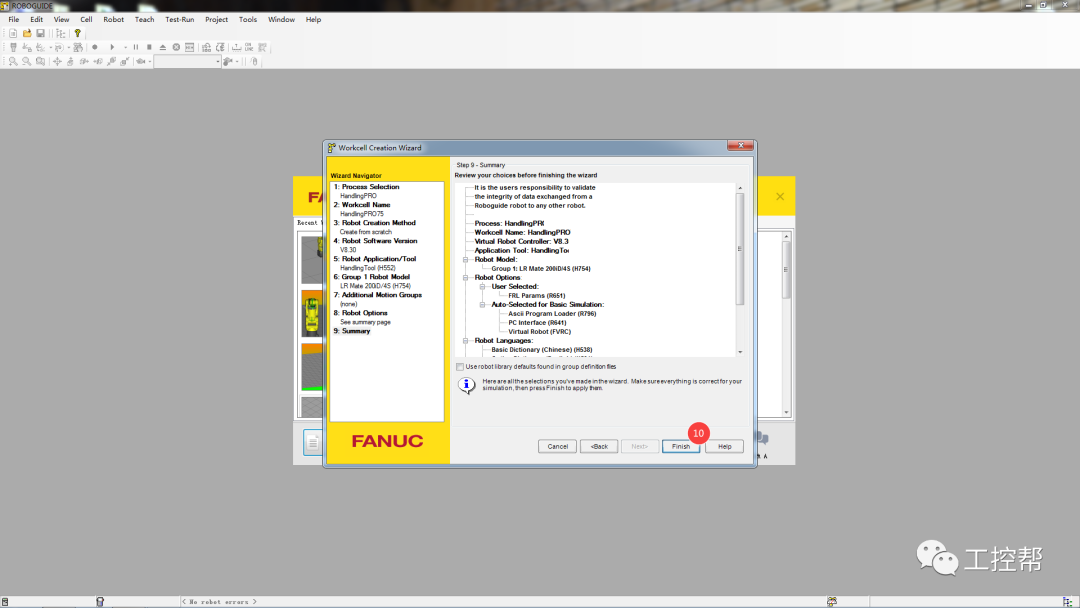Click the eject-shaped toolbar icon
This screenshot has width=1080, height=608.
[x=163, y=48]
